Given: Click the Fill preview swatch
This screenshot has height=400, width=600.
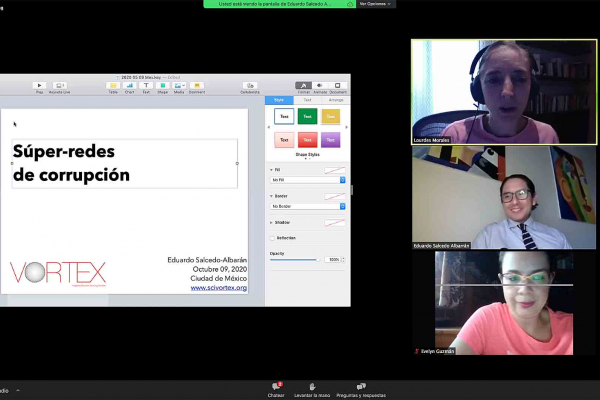Looking at the screenshot, I should tap(334, 170).
